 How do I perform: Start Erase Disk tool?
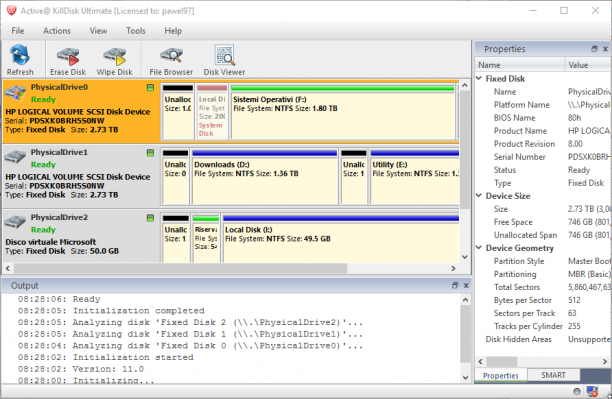coord(68,61)
